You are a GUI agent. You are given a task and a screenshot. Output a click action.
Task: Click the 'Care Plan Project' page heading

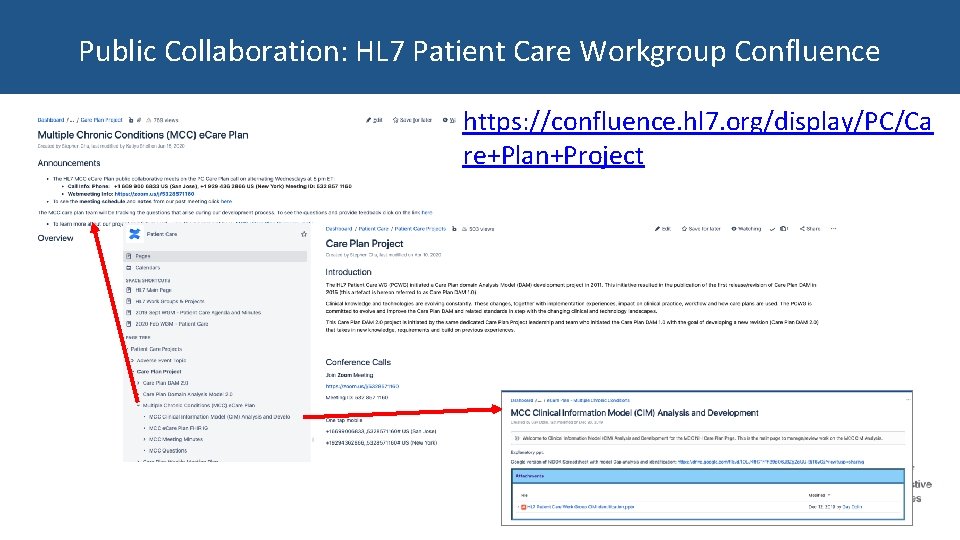tap(364, 244)
